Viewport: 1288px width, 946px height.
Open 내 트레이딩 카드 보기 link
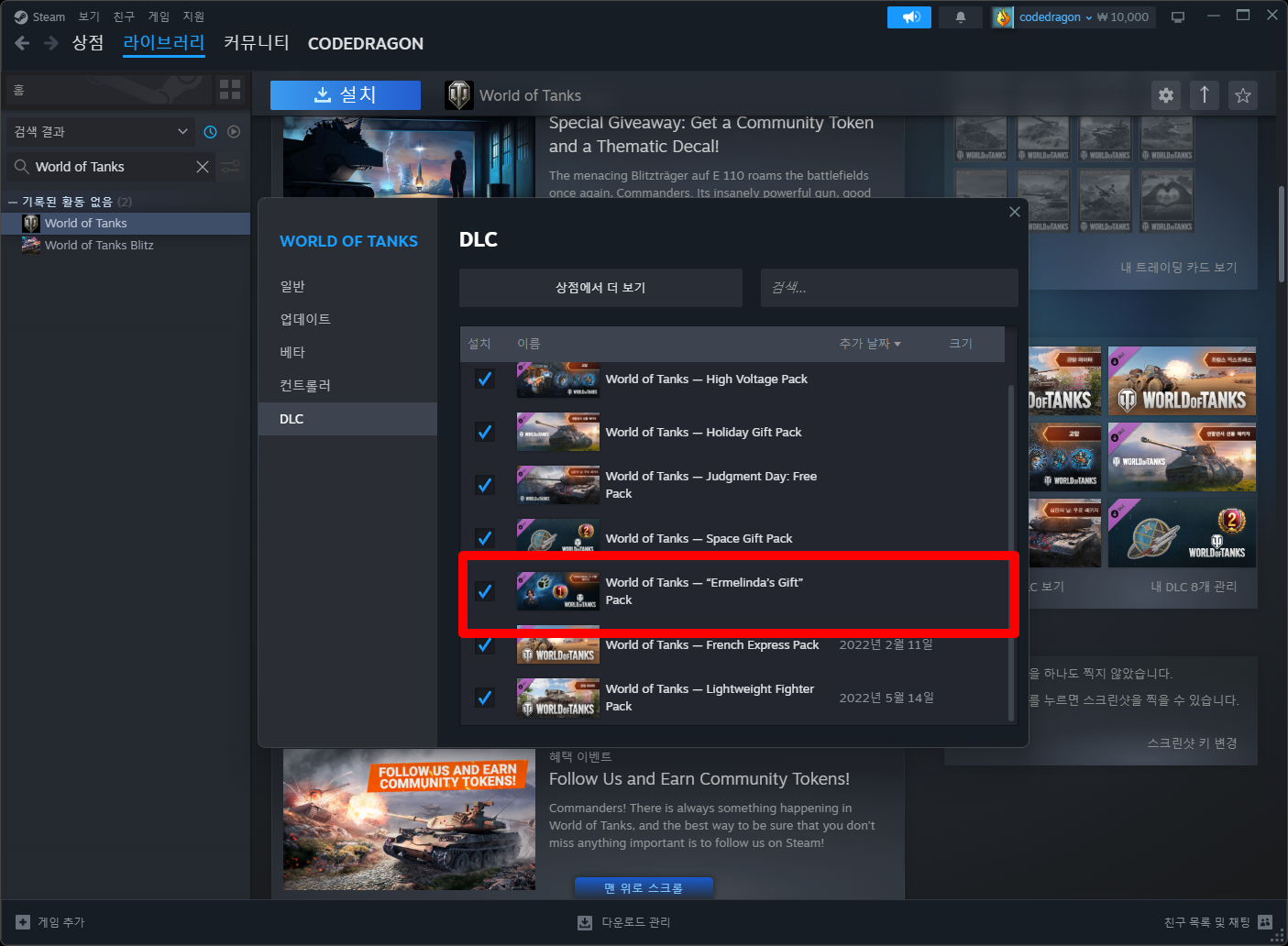pyautogui.click(x=1179, y=268)
